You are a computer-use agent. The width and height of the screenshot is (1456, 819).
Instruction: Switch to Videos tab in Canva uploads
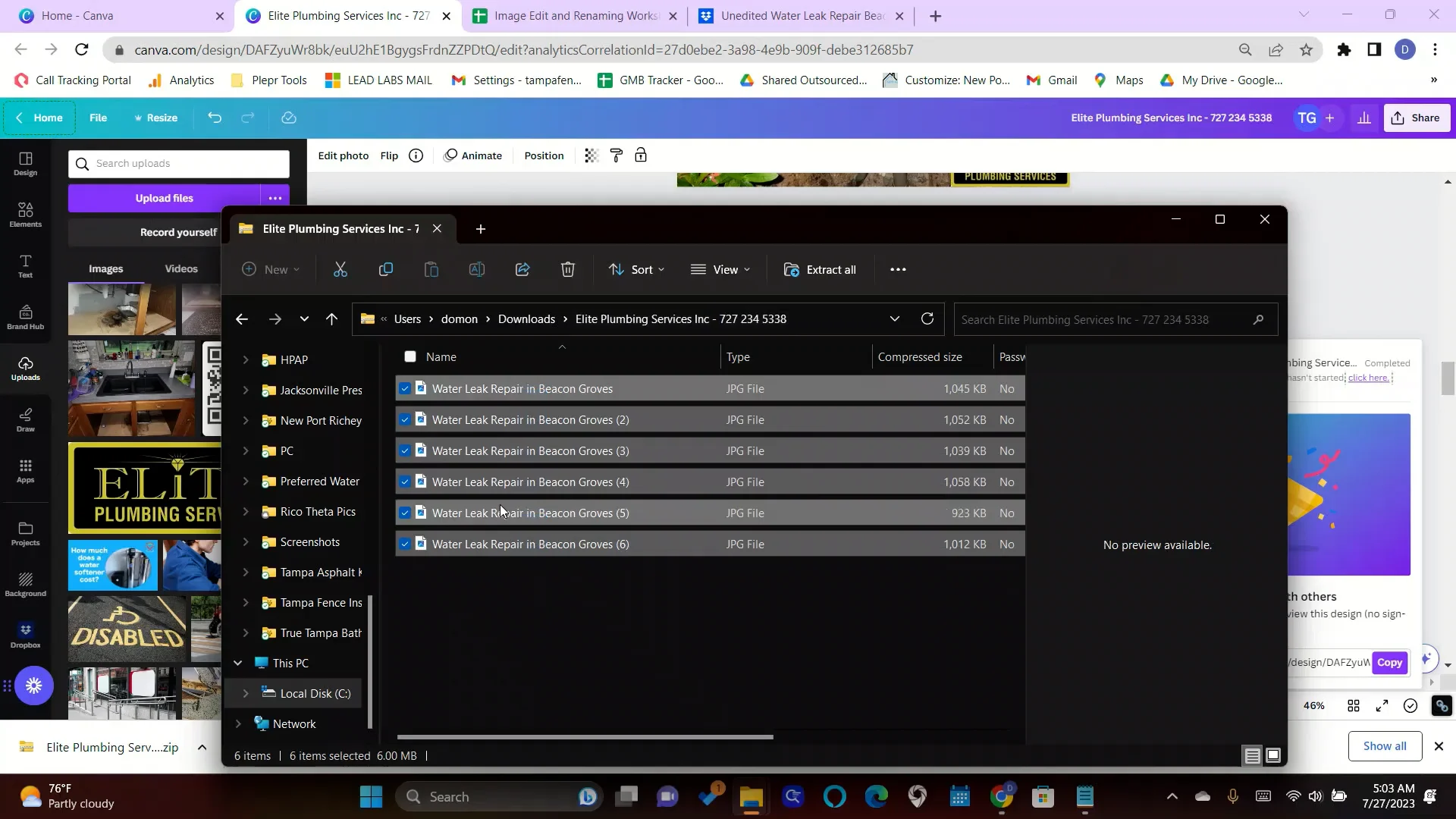[x=181, y=268]
